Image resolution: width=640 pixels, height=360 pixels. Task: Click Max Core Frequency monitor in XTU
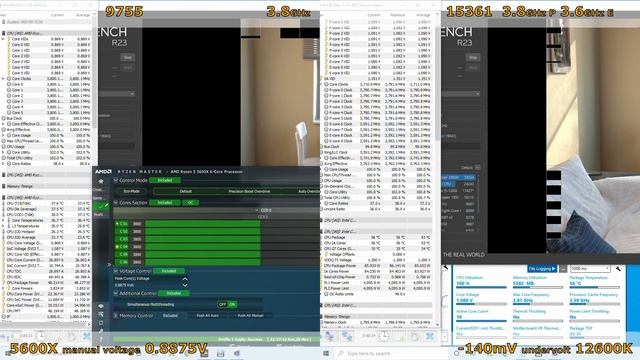click(538, 299)
